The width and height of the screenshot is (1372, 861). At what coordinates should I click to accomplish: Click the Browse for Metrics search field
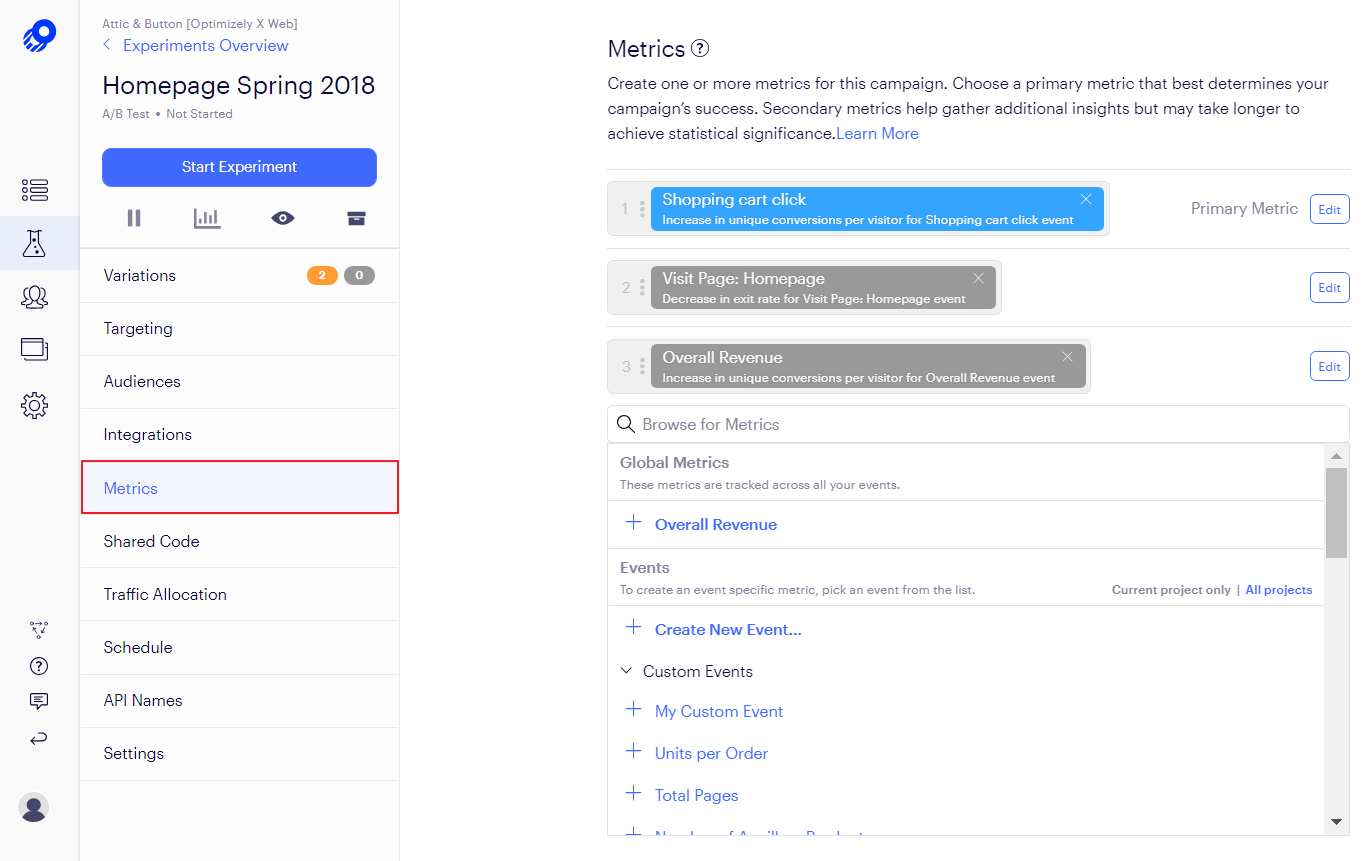(x=978, y=424)
